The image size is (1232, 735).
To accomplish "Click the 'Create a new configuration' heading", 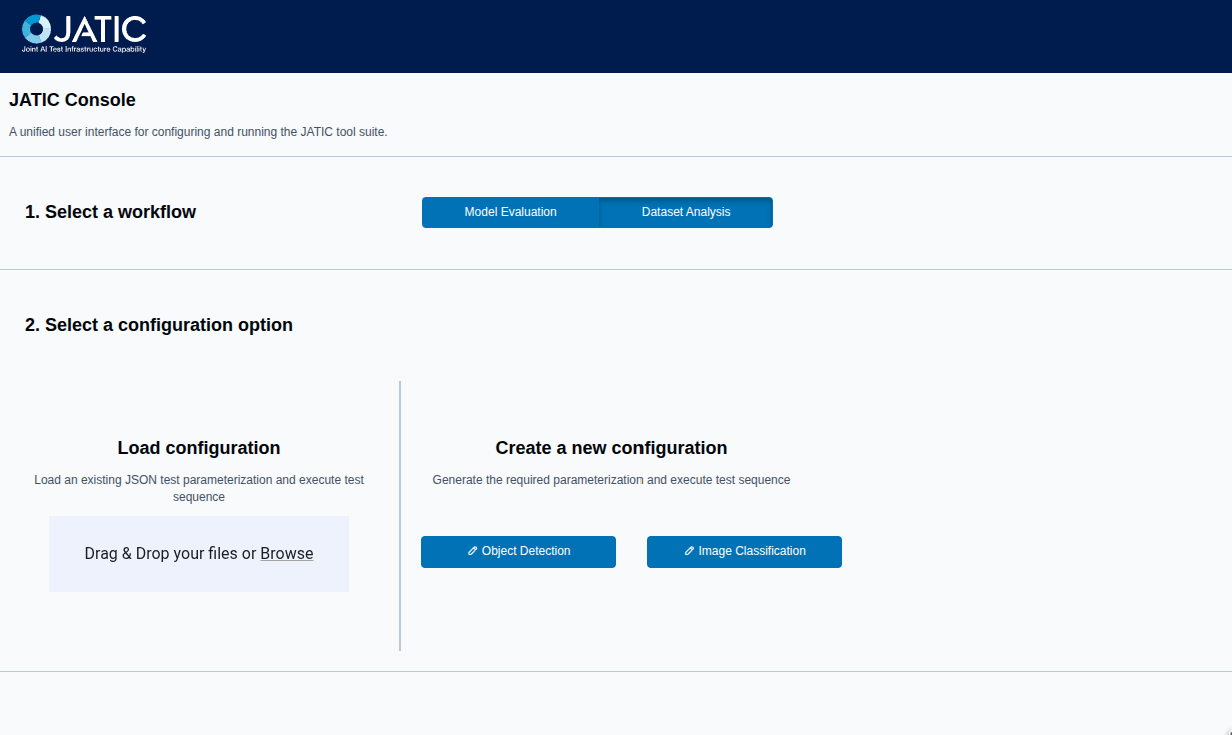I will point(611,448).
